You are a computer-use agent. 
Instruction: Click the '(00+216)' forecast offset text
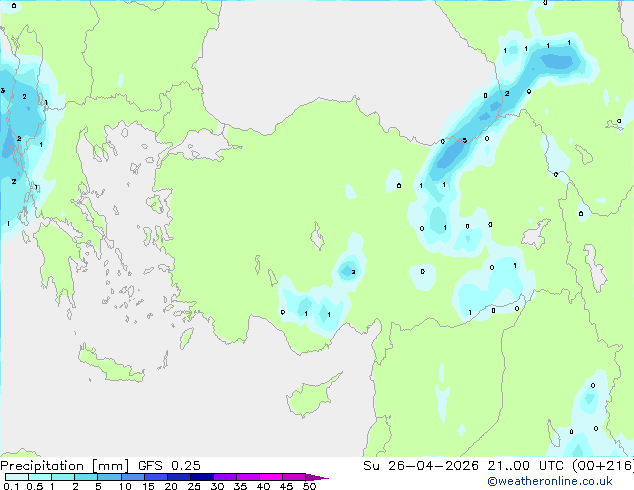[x=603, y=466]
